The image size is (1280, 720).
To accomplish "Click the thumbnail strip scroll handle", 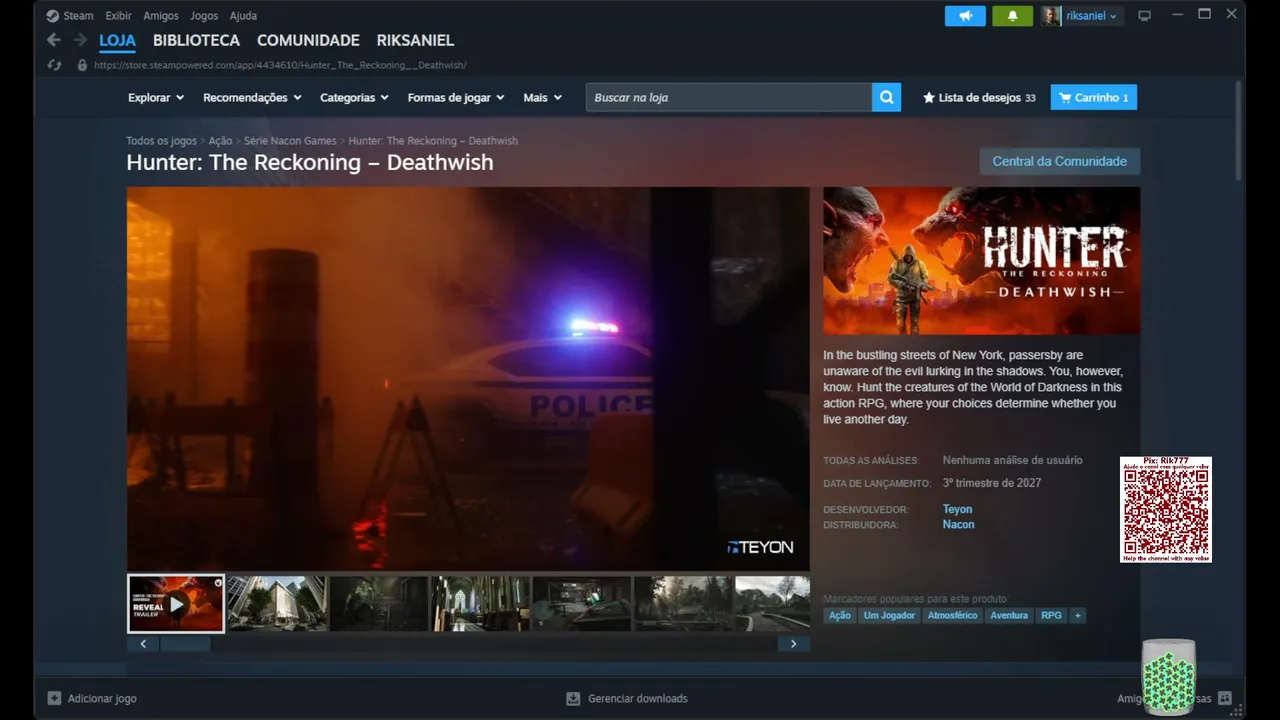I will (x=186, y=644).
